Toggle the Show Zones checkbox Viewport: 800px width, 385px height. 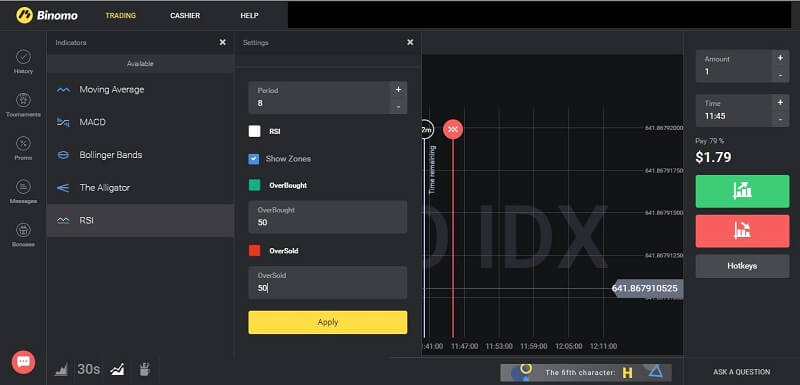tap(254, 159)
